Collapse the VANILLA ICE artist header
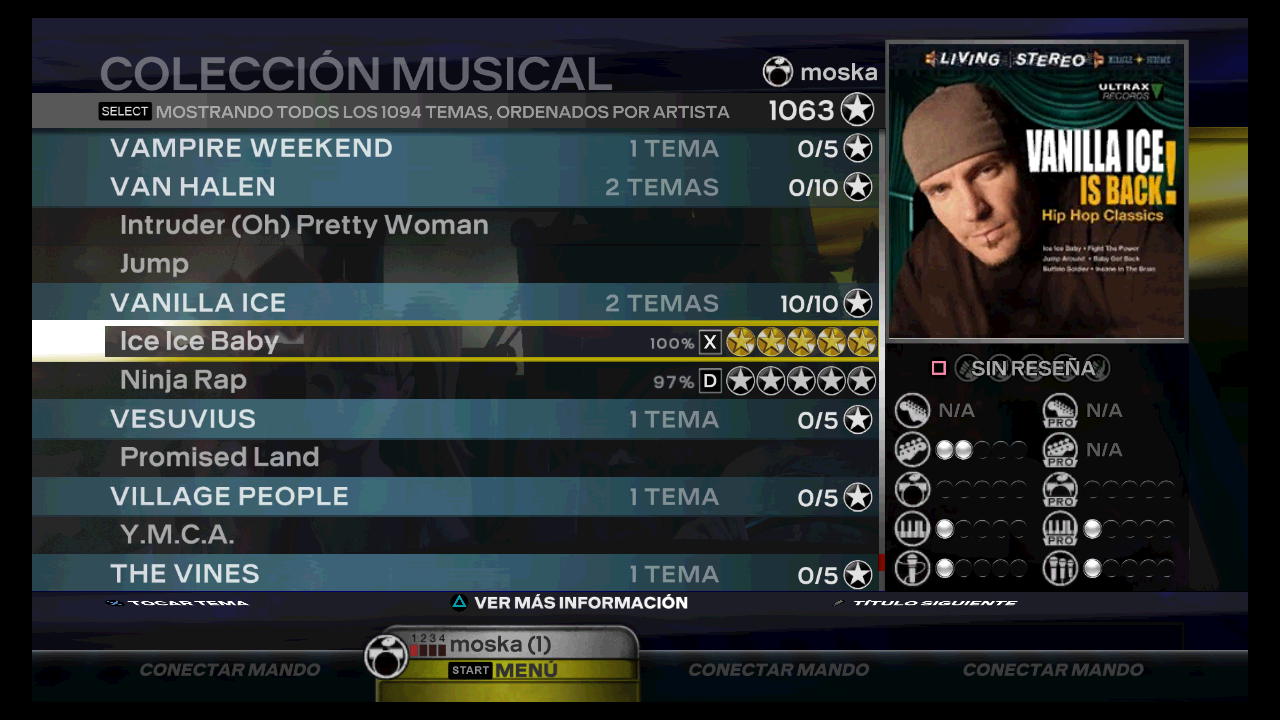This screenshot has height=720, width=1280. coord(455,303)
